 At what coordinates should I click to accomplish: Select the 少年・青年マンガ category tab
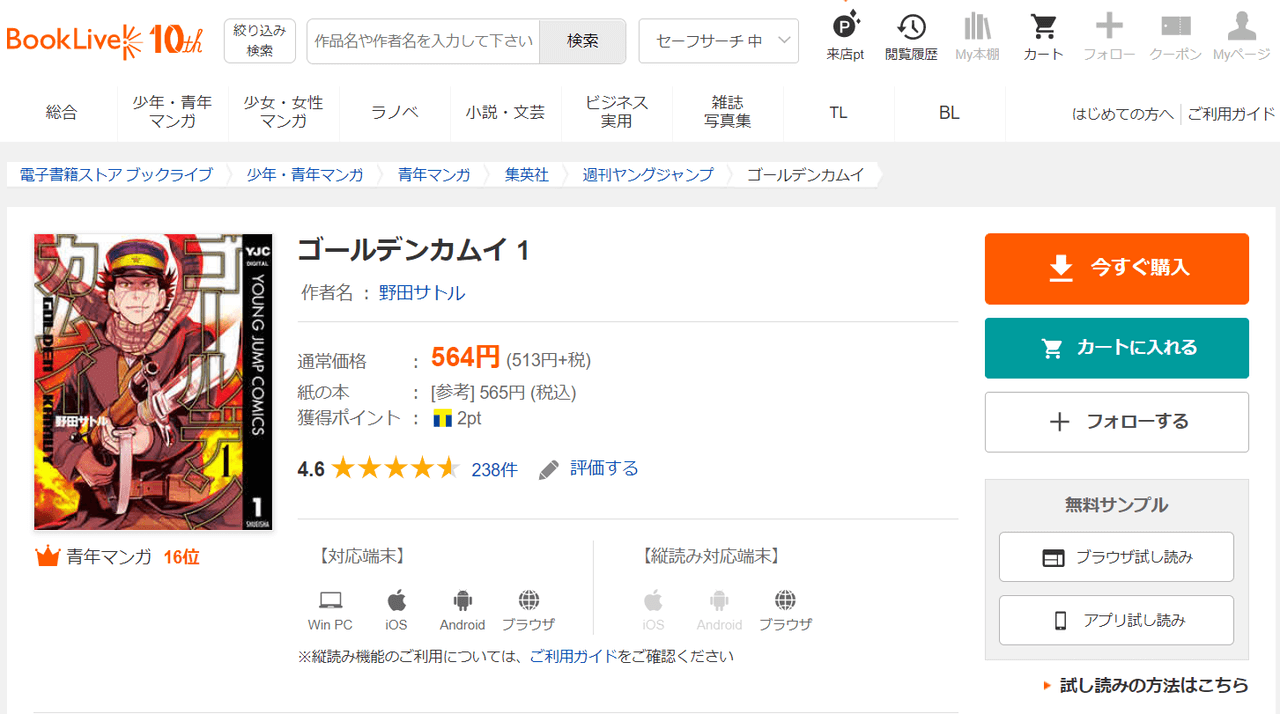pos(172,112)
